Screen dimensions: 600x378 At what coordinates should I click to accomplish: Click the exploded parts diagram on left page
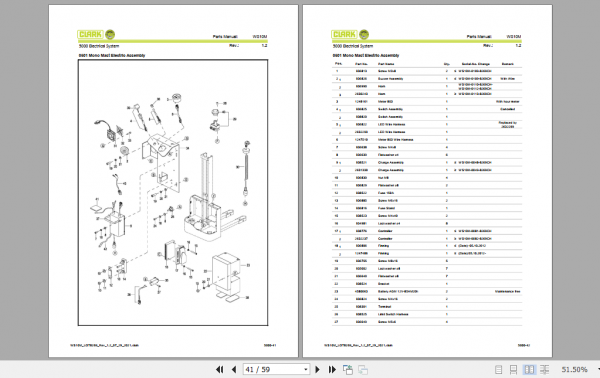point(173,192)
